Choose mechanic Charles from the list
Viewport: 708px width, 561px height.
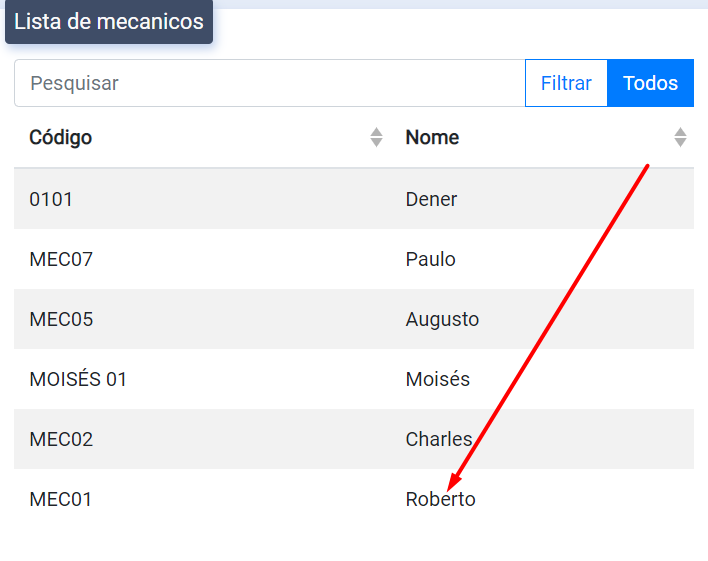[438, 439]
